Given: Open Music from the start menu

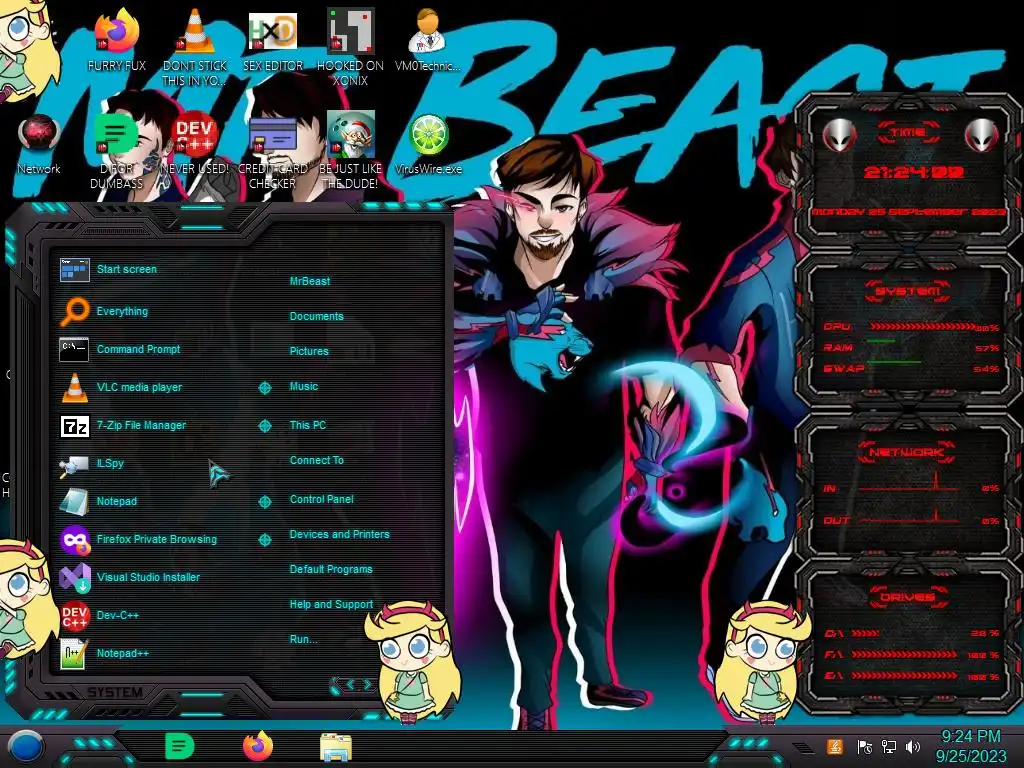Looking at the screenshot, I should pos(304,386).
